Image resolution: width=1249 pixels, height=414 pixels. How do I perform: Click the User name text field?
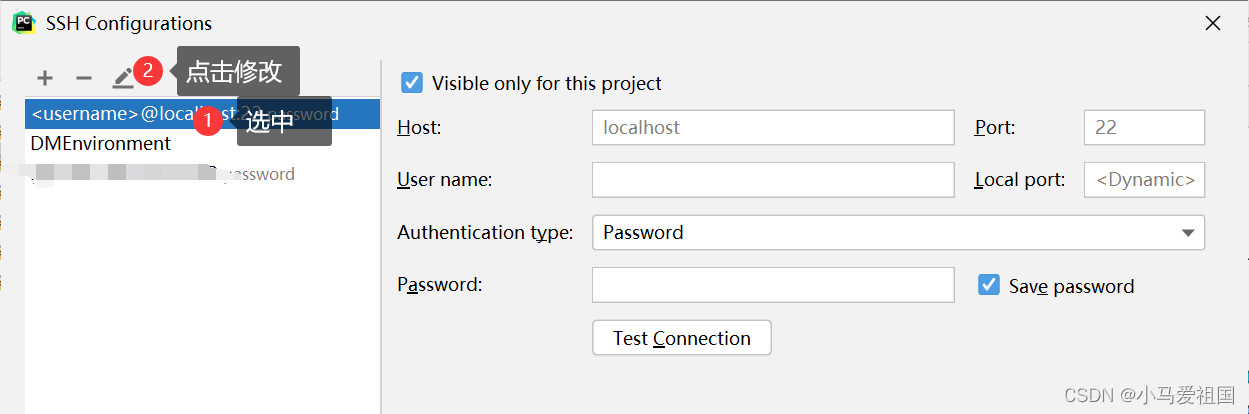pos(773,180)
